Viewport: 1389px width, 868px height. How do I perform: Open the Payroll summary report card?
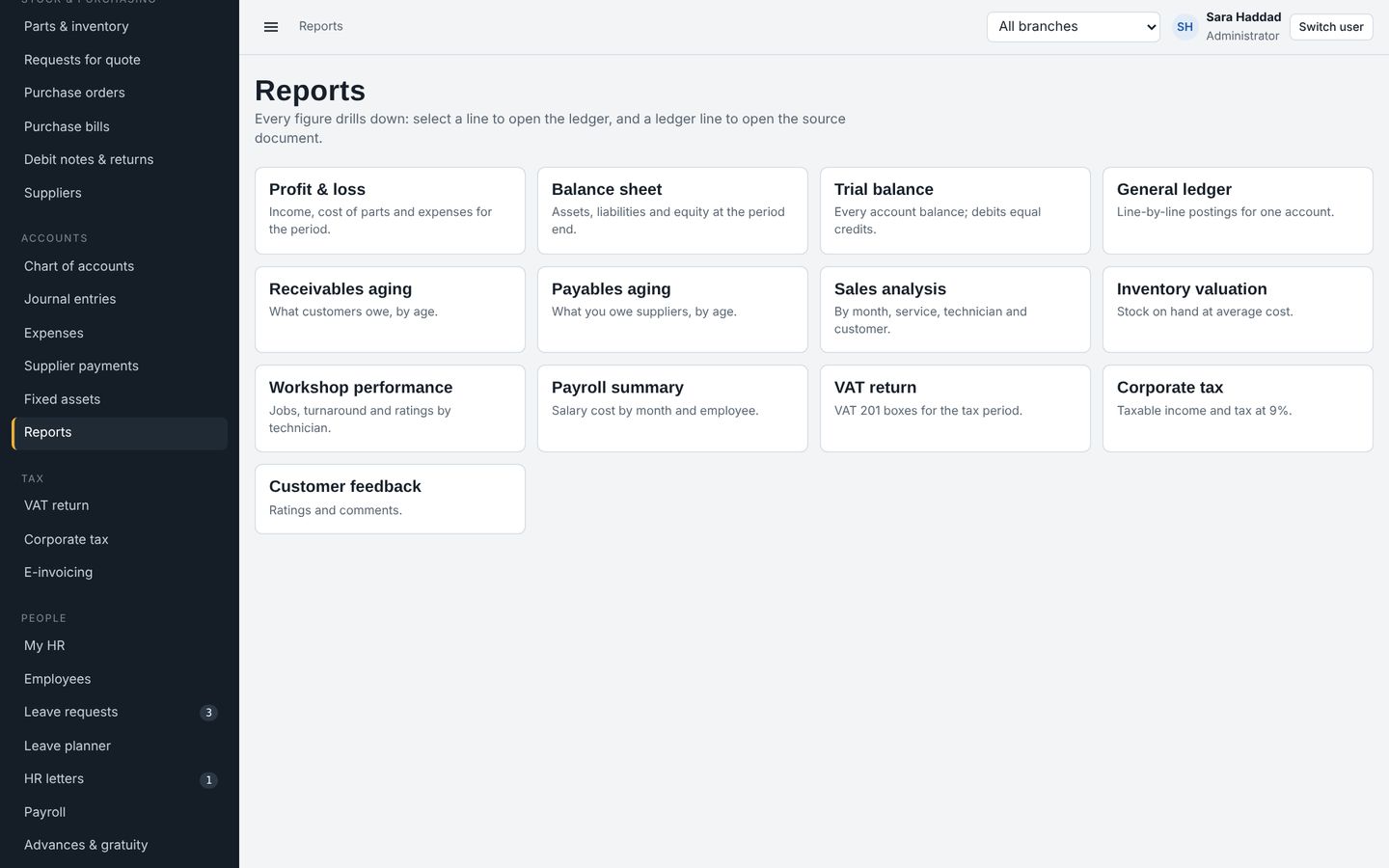pos(672,408)
